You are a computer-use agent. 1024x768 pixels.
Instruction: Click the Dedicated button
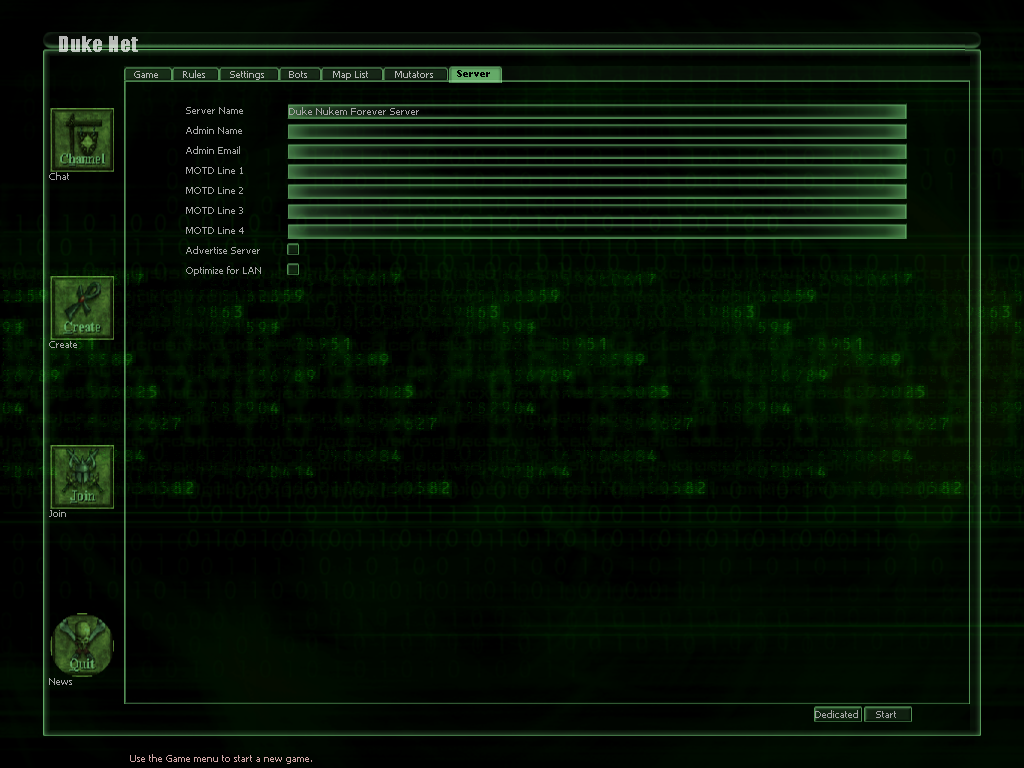[837, 714]
